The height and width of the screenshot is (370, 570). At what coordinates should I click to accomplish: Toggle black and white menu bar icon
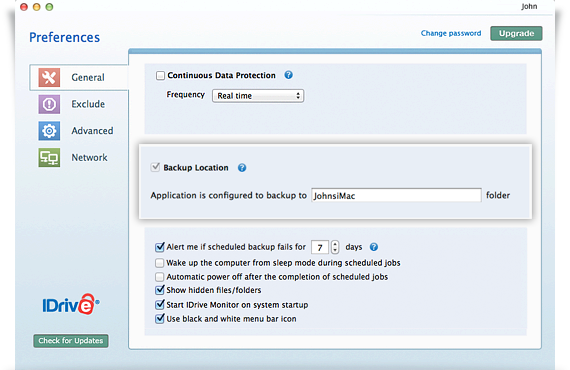tap(160, 319)
